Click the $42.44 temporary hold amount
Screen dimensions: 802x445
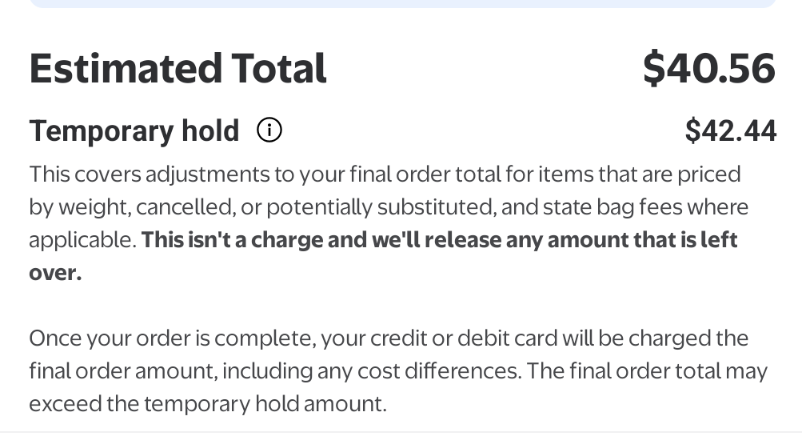tap(730, 130)
